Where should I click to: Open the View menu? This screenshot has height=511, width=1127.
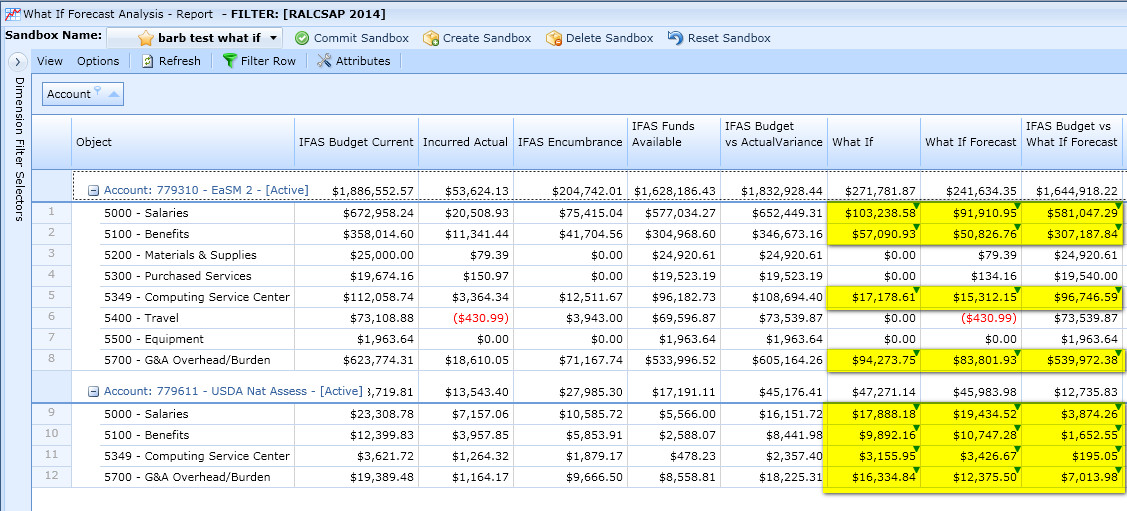click(x=50, y=61)
